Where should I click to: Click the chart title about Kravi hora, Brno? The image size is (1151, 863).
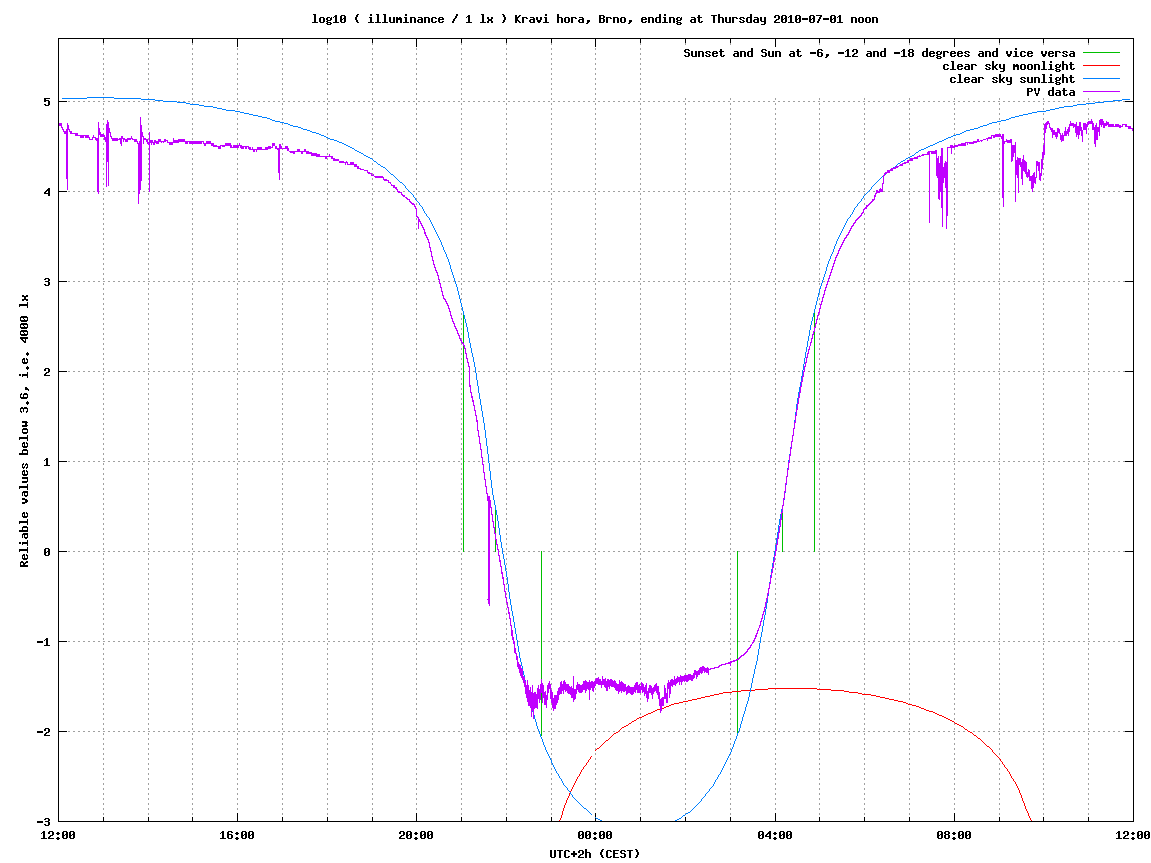595,19
